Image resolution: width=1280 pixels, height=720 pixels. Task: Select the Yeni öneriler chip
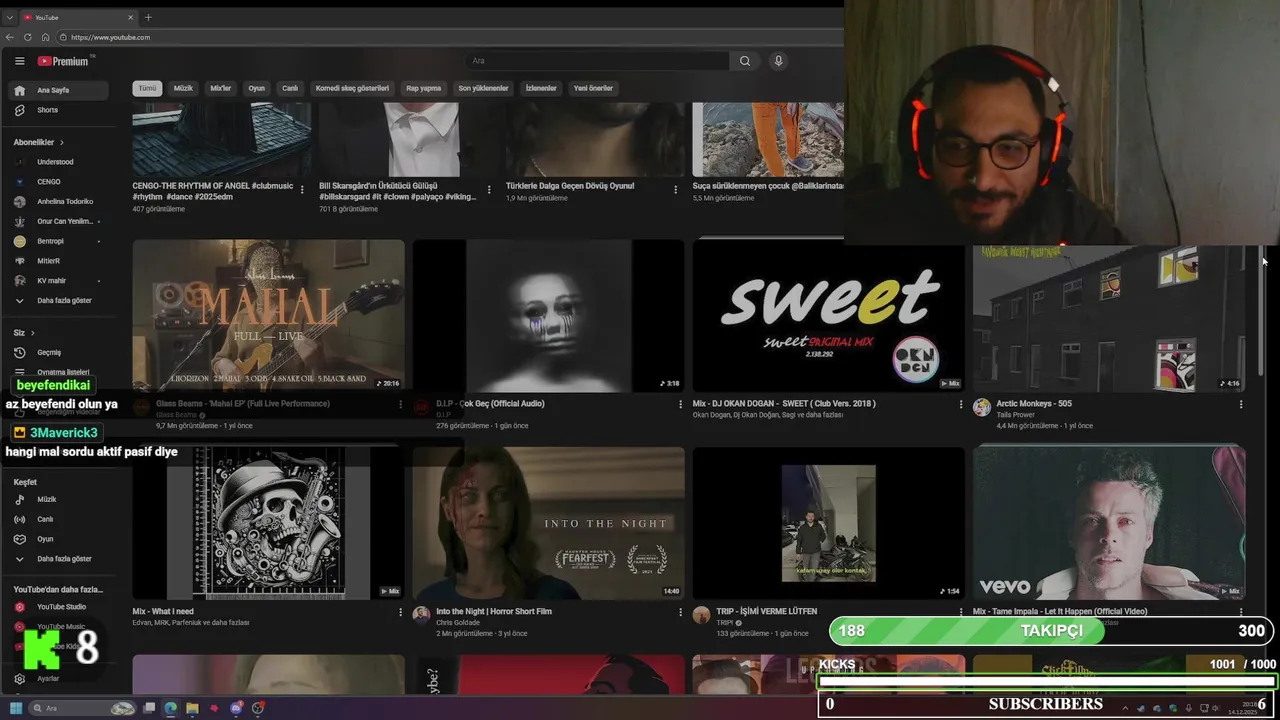click(x=593, y=88)
